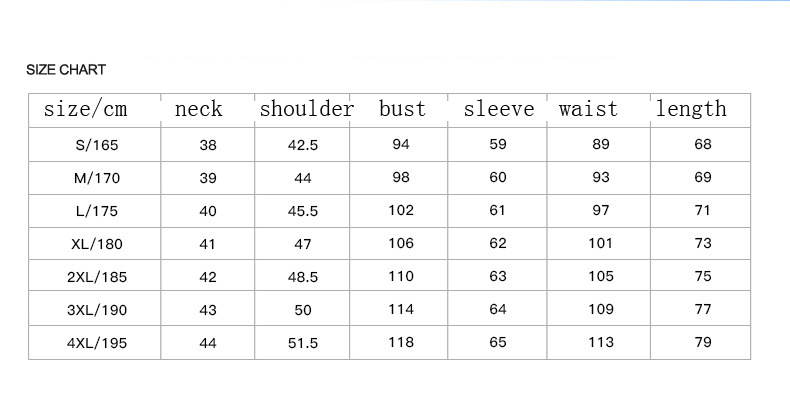The image size is (790, 396).
Task: Select the S/165 size row label
Action: click(x=97, y=145)
